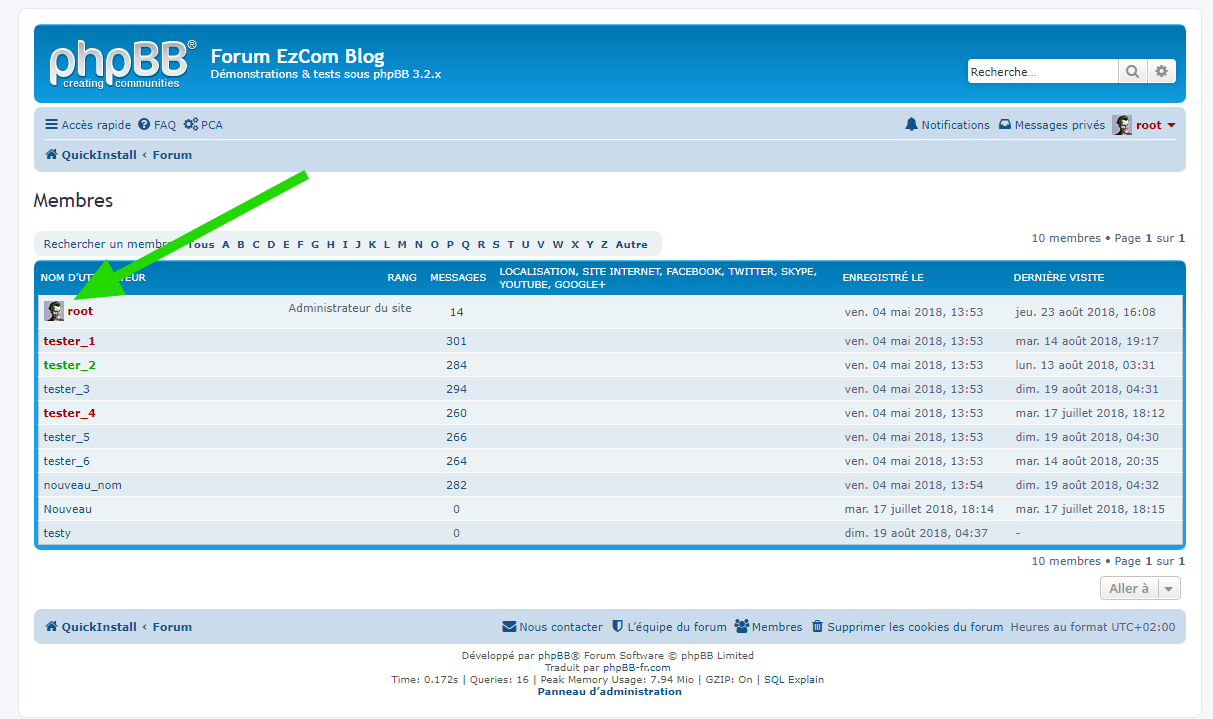Open PCA control panel
The width and height of the screenshot is (1213, 719).
click(x=203, y=125)
